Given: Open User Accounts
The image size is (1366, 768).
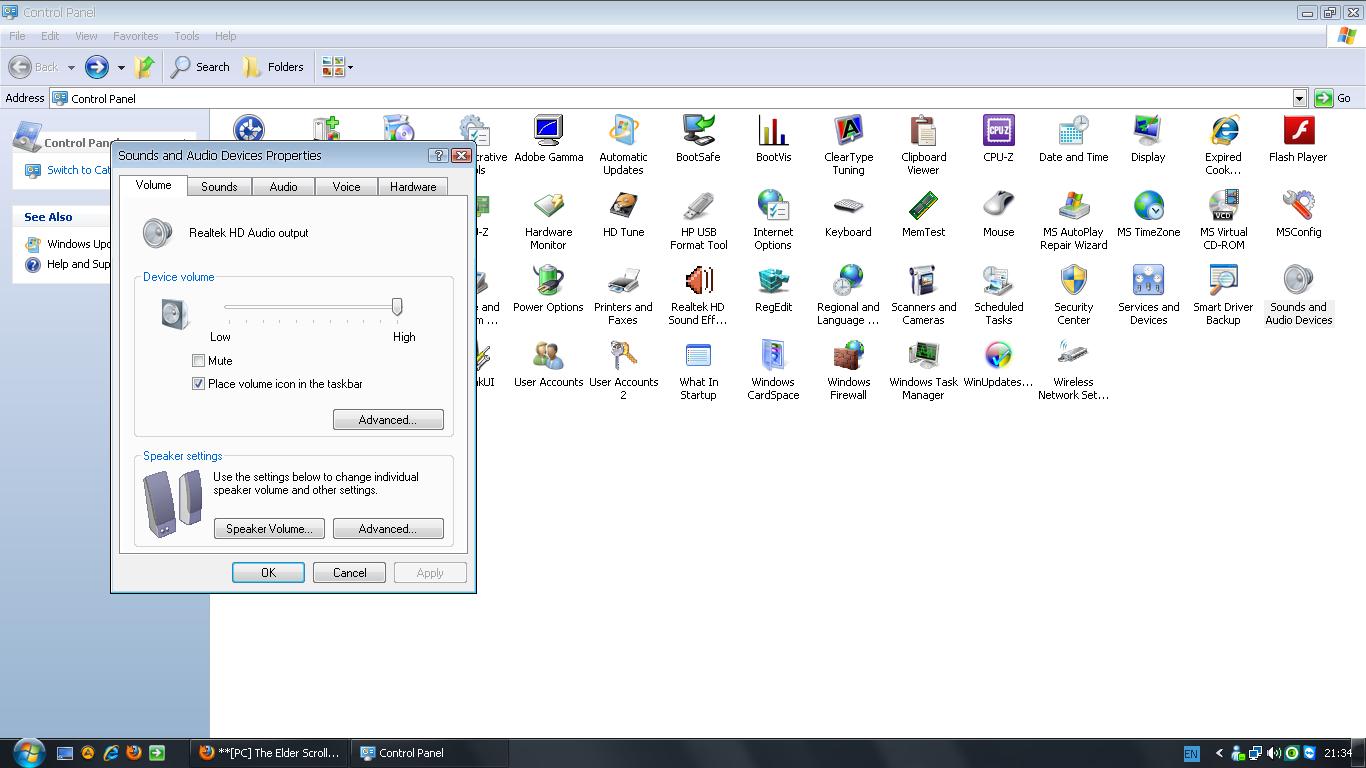Looking at the screenshot, I should click(548, 364).
